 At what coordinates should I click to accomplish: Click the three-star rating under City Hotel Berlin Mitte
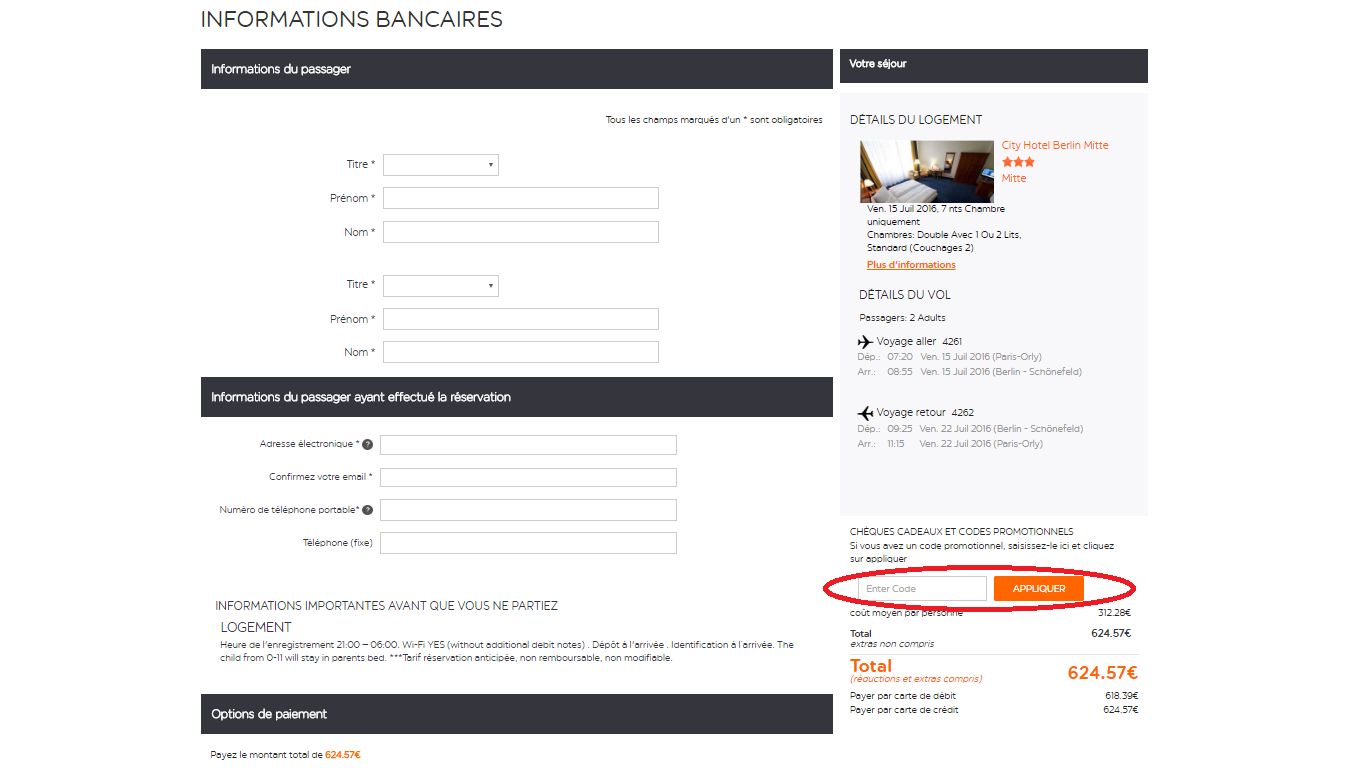point(1017,160)
